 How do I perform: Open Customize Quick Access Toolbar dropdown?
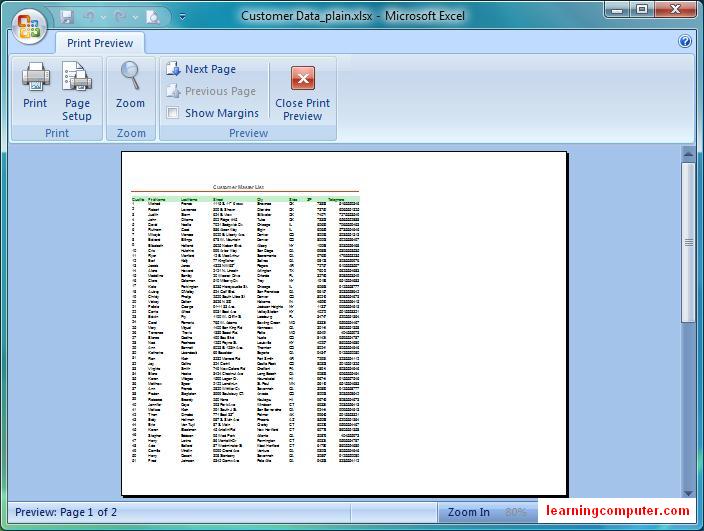(x=182, y=17)
